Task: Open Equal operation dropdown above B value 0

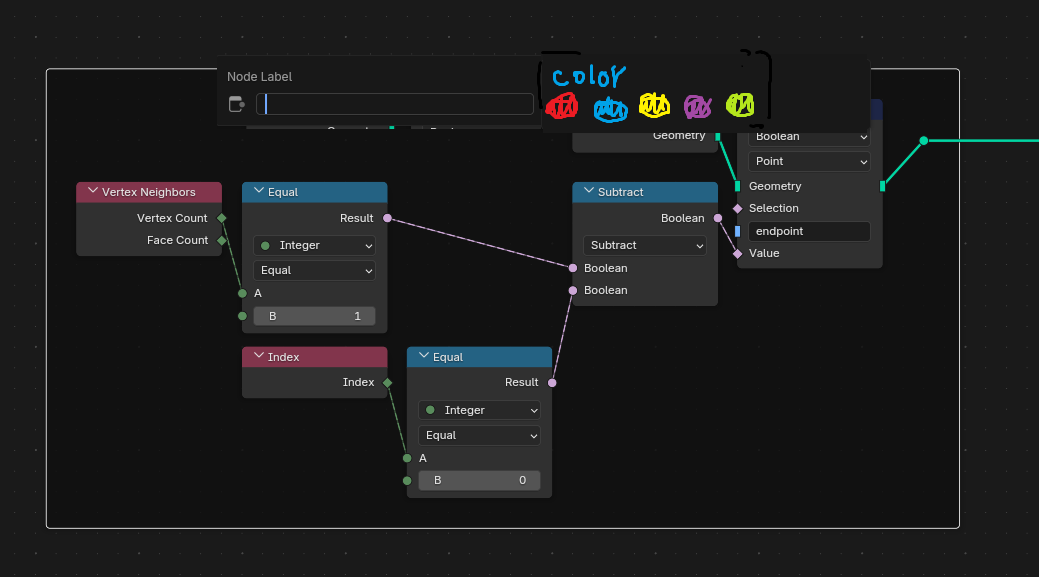Action: 480,435
